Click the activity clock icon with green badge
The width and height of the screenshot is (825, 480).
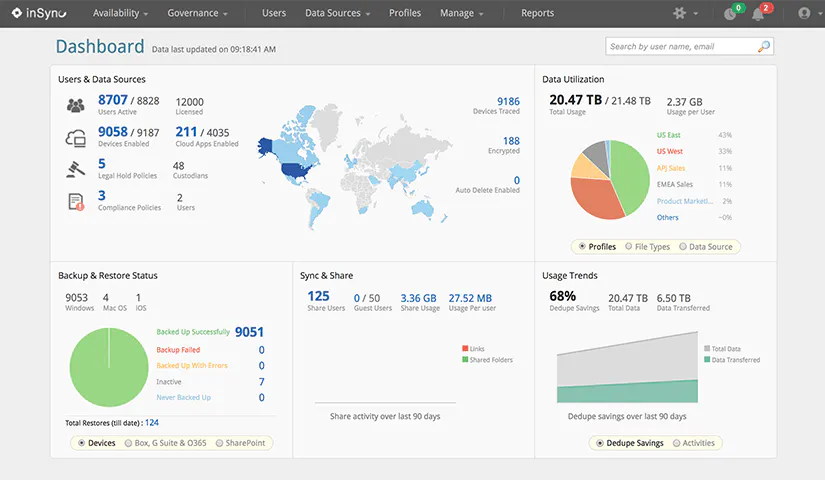(x=730, y=14)
